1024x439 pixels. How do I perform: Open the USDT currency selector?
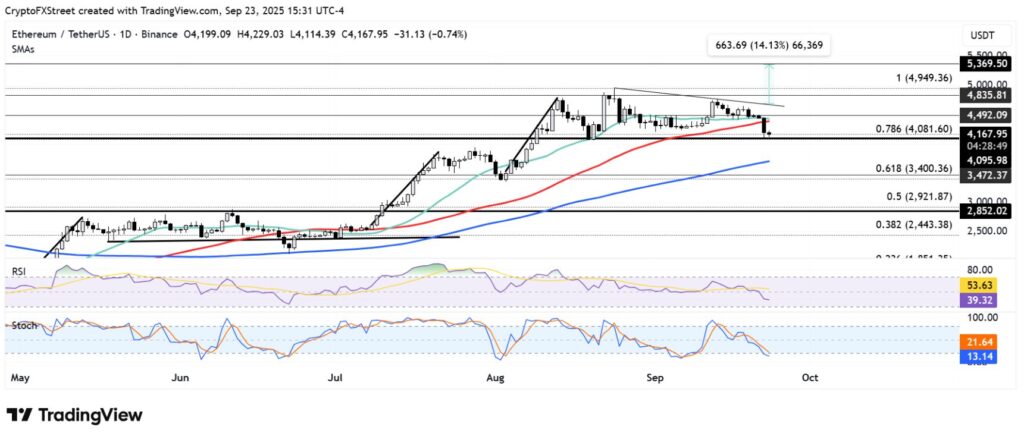pyautogui.click(x=983, y=35)
